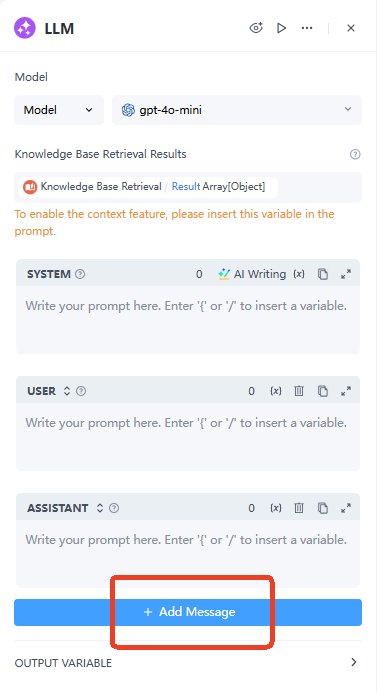Insert variable in the SYSTEM prompt
377x692 pixels.
(x=299, y=274)
